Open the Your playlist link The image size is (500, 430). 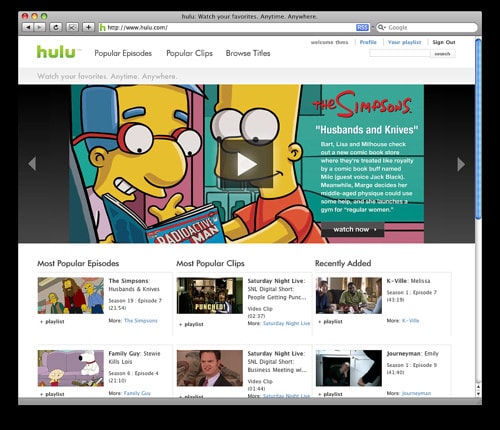pyautogui.click(x=405, y=42)
